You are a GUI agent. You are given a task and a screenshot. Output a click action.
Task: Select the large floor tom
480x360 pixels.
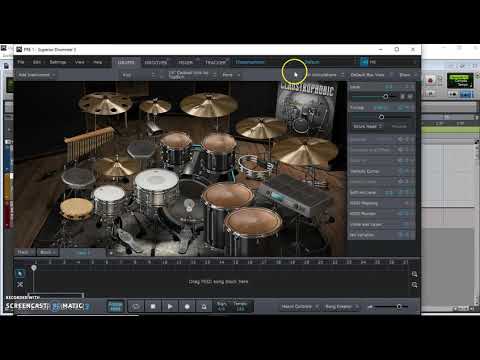[253, 230]
